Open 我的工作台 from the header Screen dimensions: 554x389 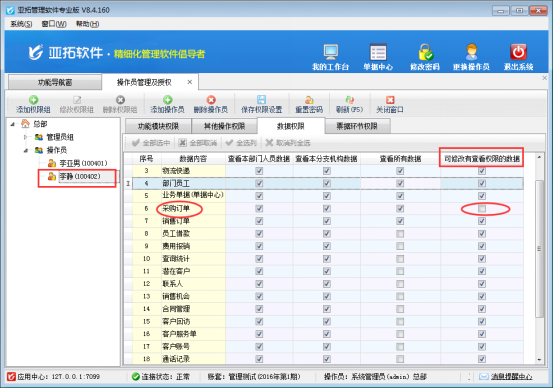point(331,53)
